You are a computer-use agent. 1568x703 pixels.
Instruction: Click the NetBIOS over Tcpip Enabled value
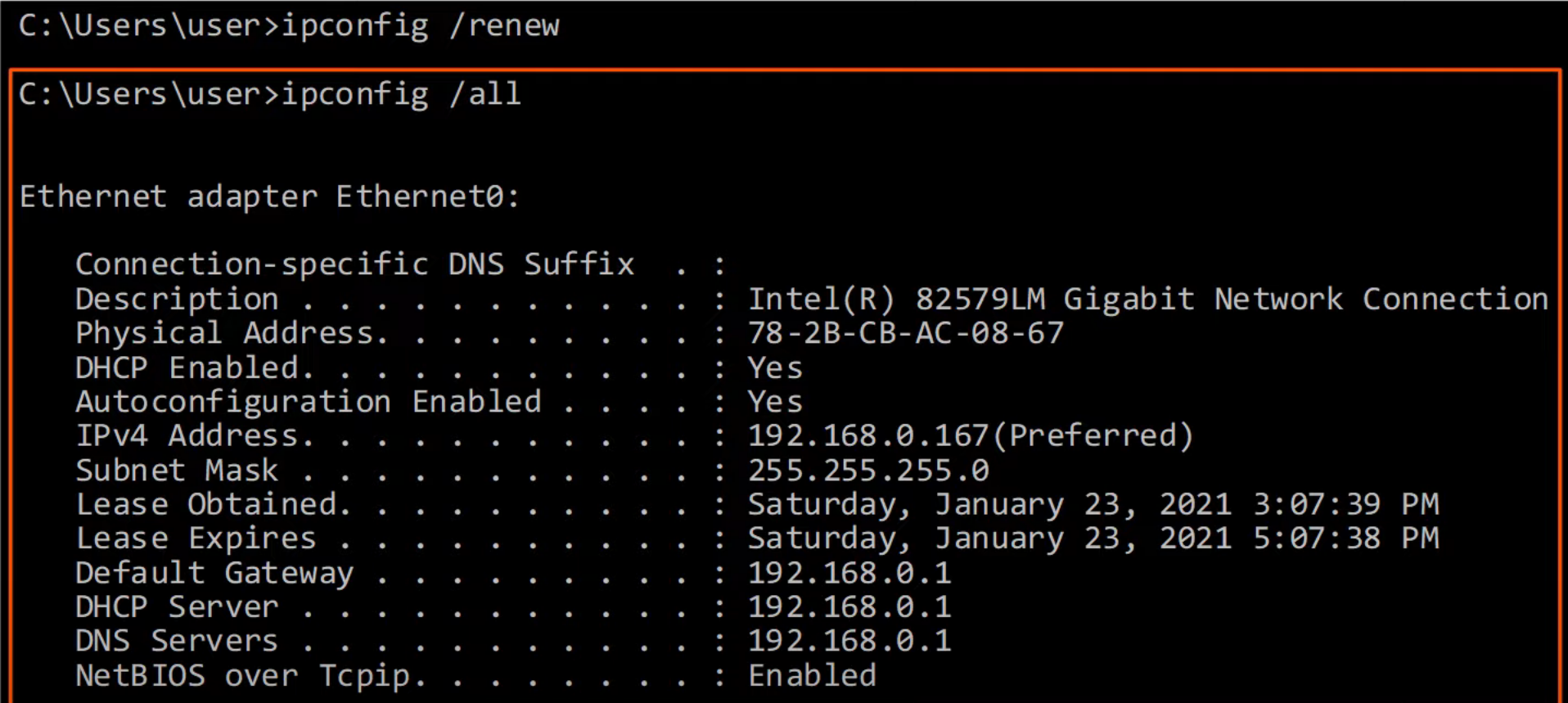(812, 676)
